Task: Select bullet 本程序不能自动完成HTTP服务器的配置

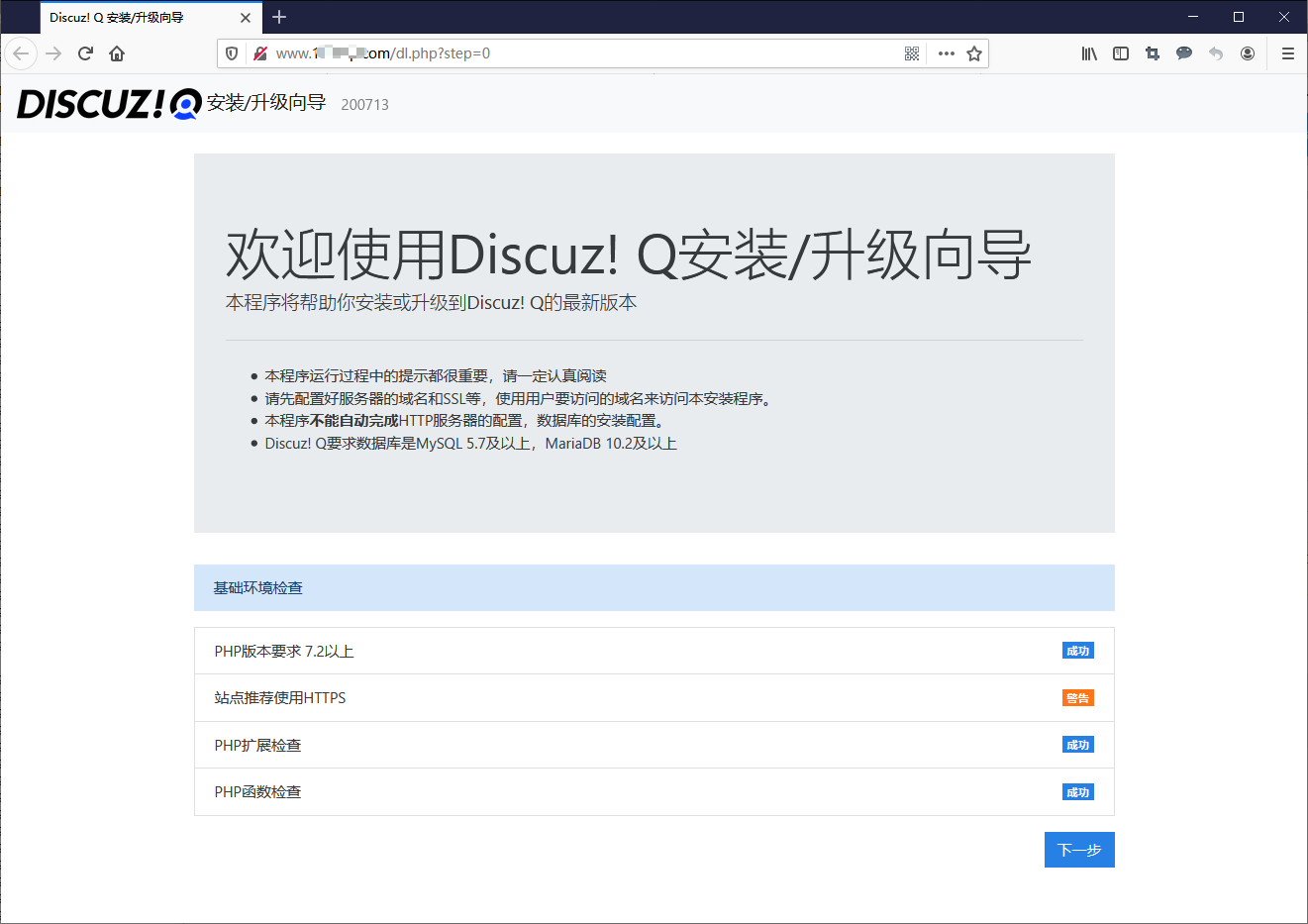Action: (465, 421)
